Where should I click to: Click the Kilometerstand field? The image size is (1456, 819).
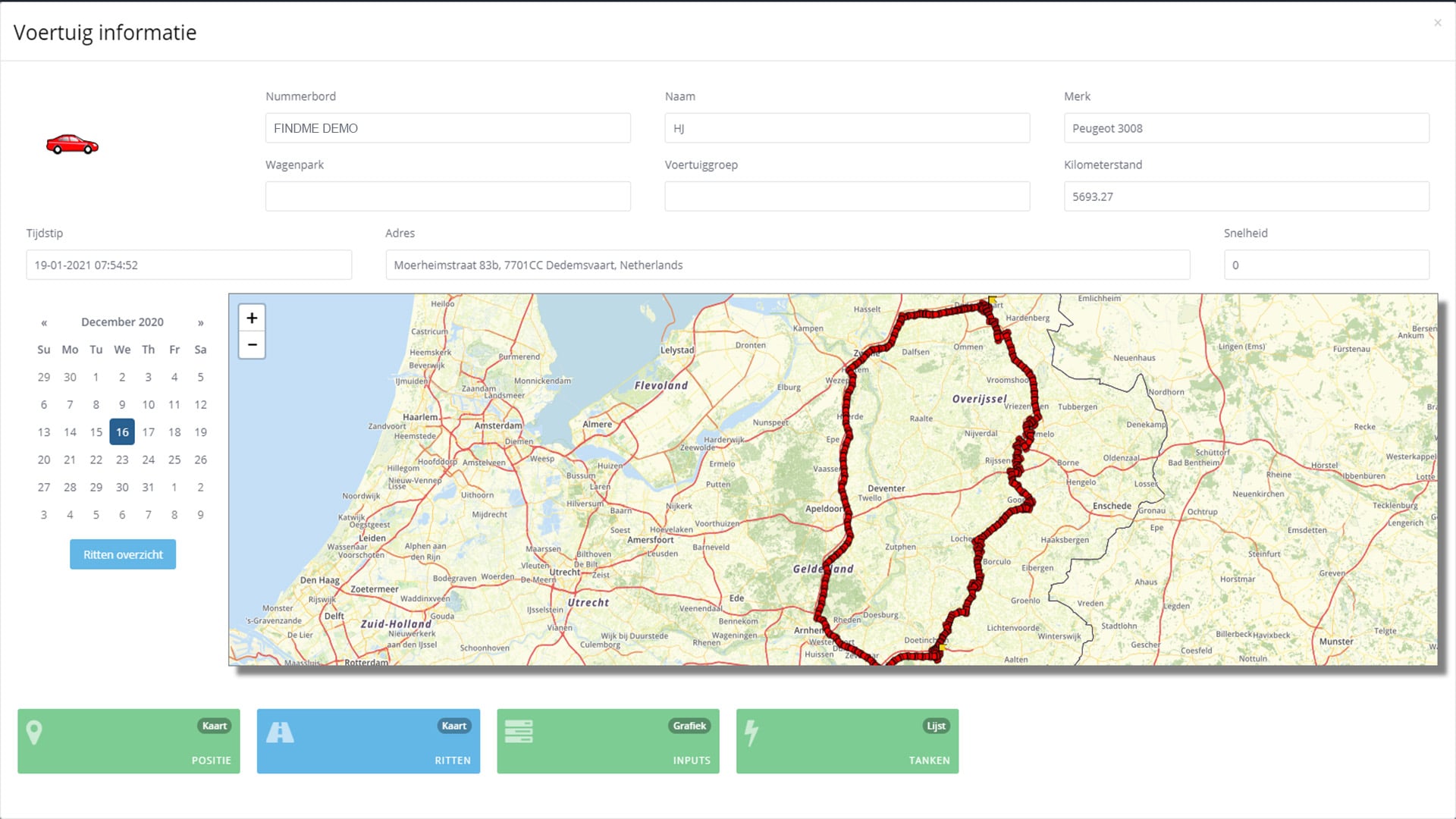pos(1246,196)
